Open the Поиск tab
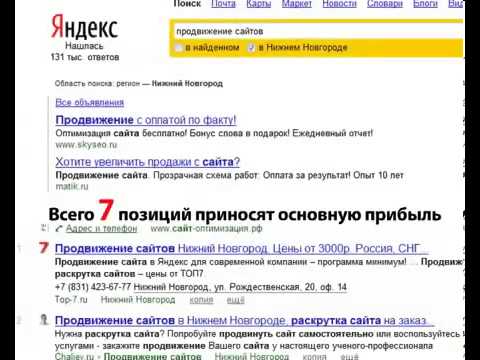480x360 pixels. tap(187, 4)
